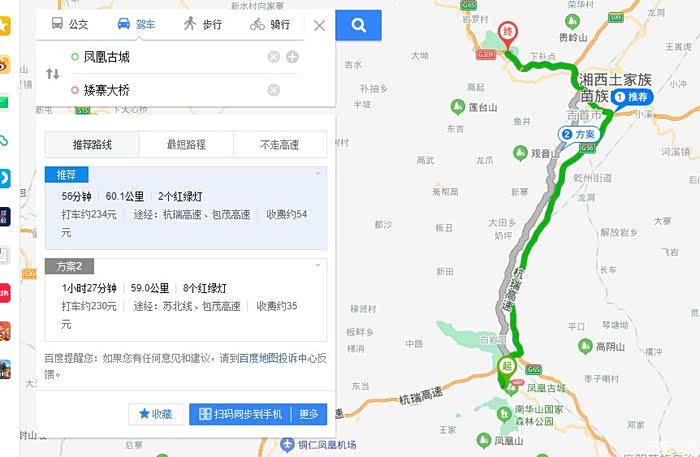This screenshot has width=700, height=457.
Task: Switch to the 骑行 cycling tab
Action: 270,24
